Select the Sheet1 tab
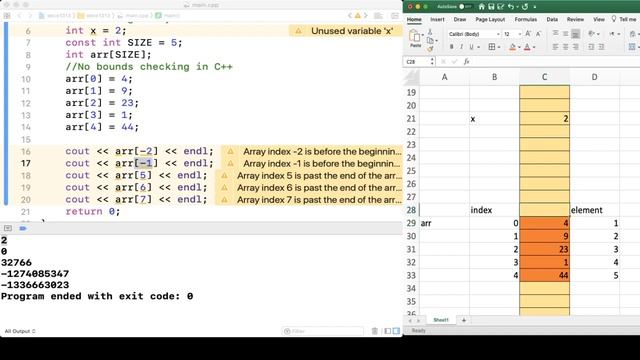This screenshot has height=360, width=640. [441, 320]
